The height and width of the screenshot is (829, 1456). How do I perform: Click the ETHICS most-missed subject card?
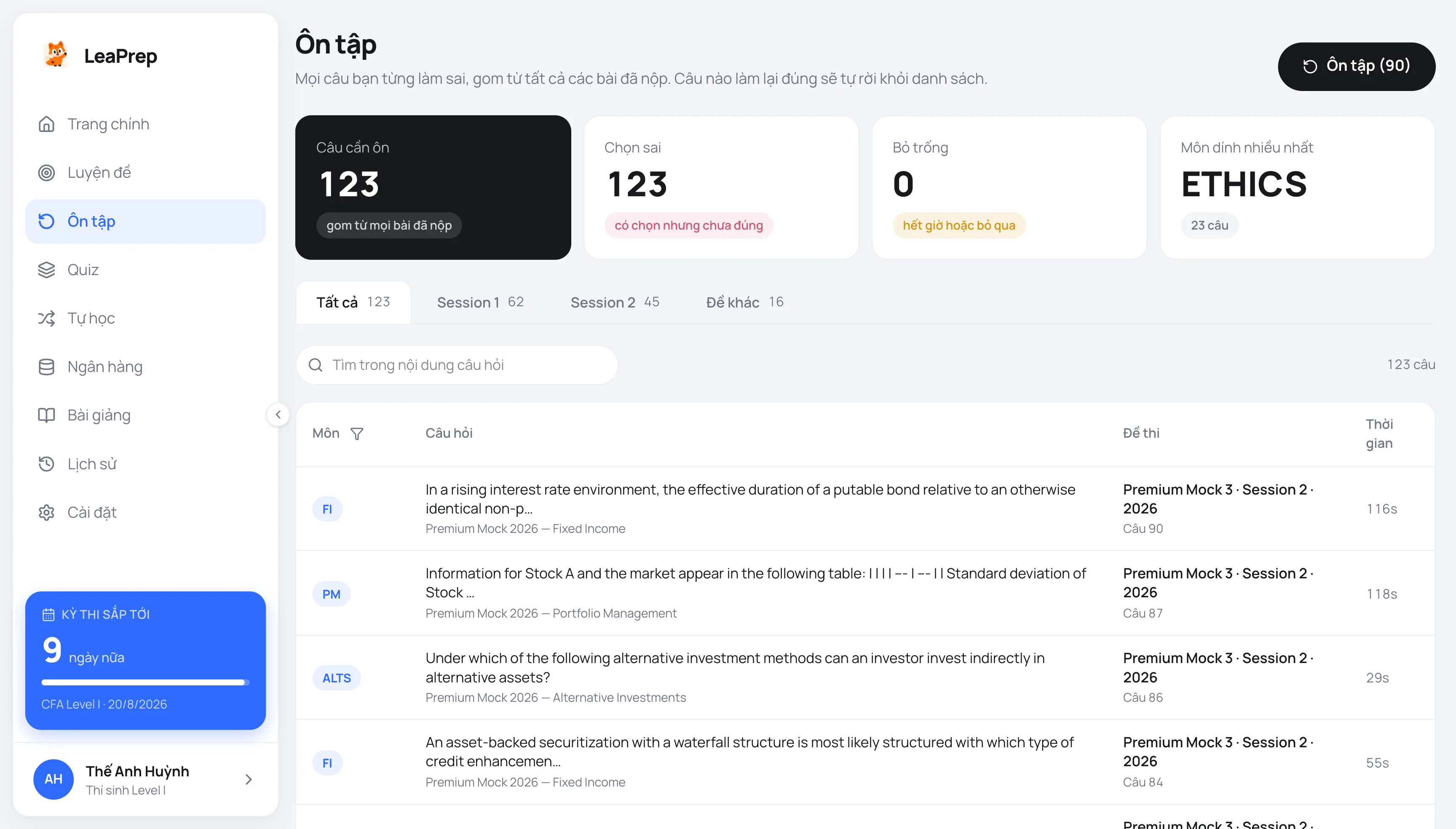coord(1297,187)
